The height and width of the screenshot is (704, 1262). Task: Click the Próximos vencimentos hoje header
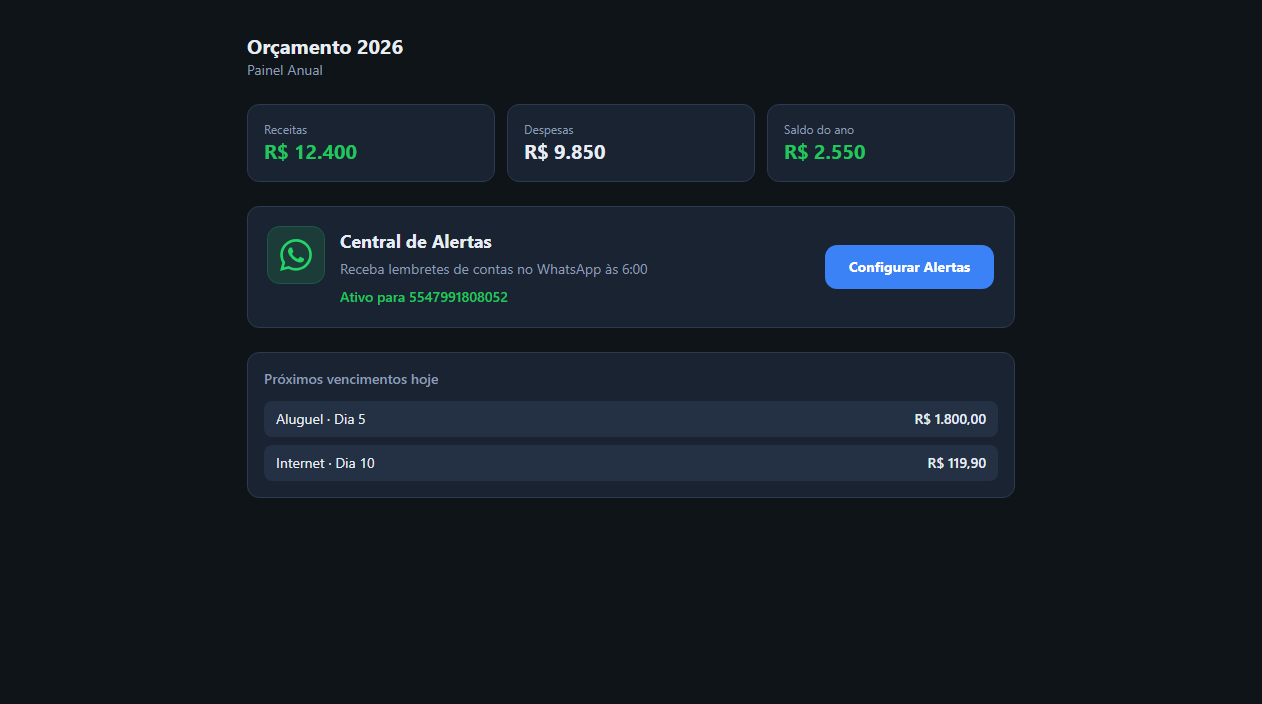tap(351, 380)
